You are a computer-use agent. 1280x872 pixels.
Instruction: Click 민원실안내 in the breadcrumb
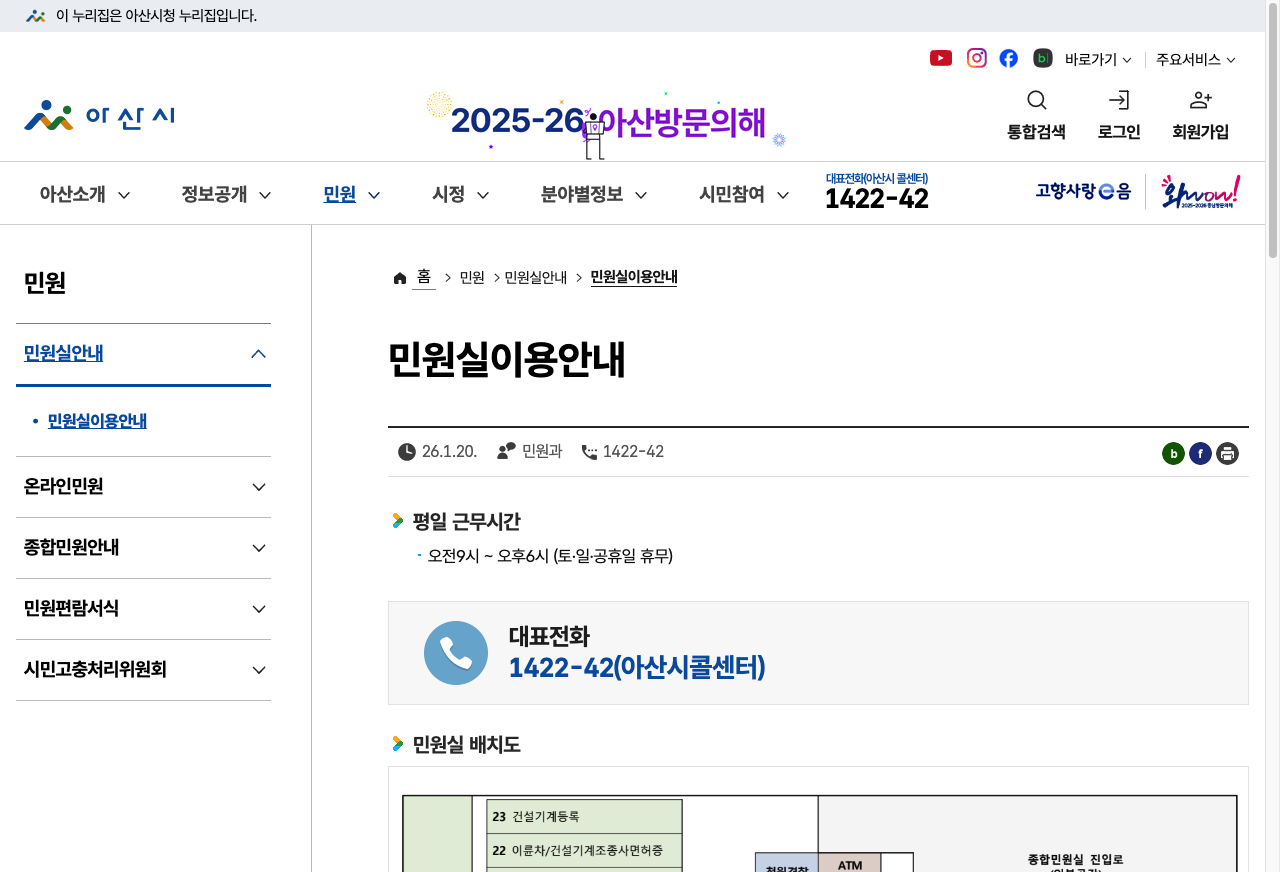click(x=536, y=278)
